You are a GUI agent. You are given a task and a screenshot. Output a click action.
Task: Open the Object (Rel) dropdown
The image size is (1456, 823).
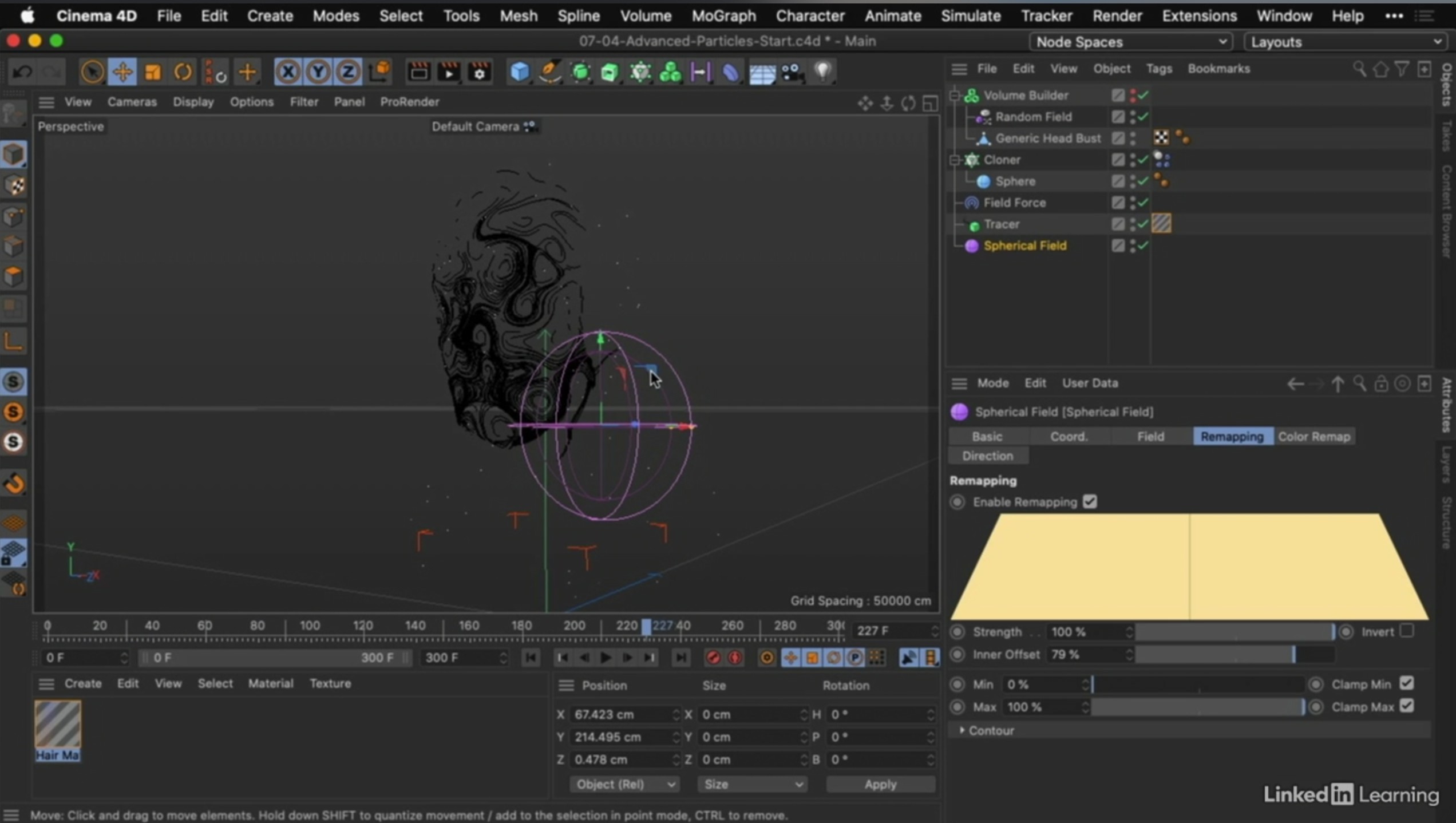coord(624,784)
